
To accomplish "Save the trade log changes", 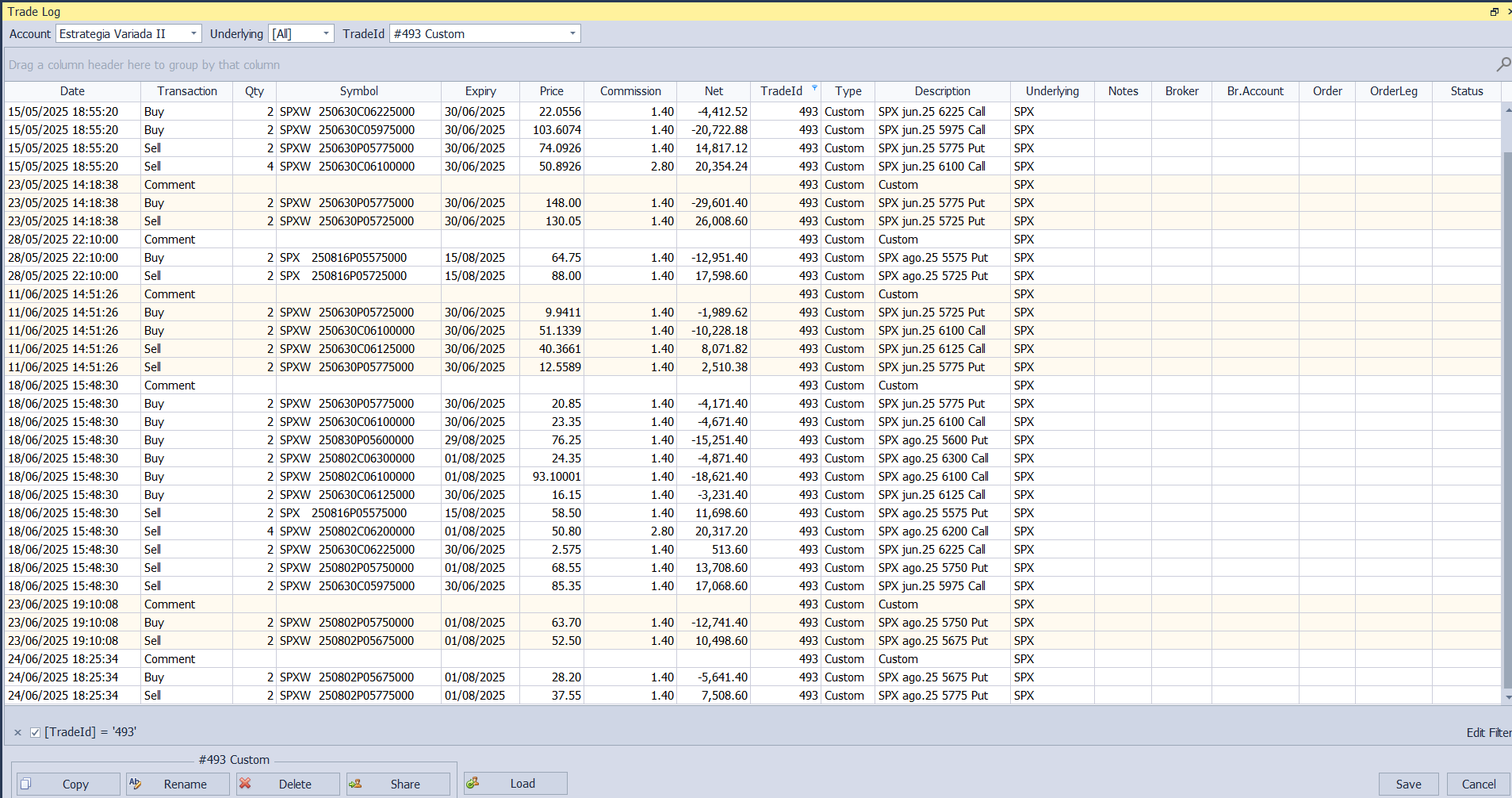I will pos(1409,784).
